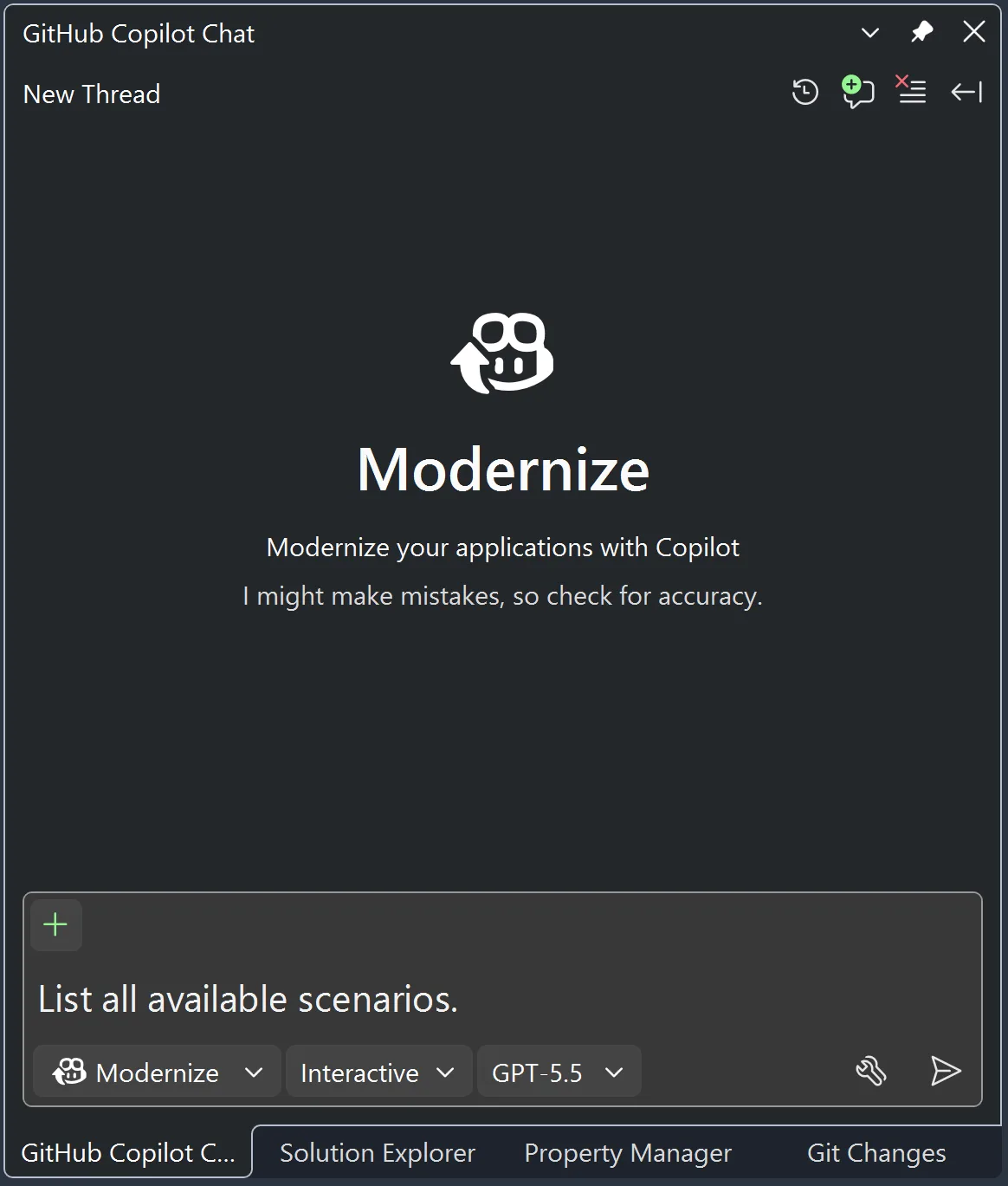Viewport: 1008px width, 1186px height.
Task: Click 'I might make mistakes' disclaimer text
Action: click(502, 596)
